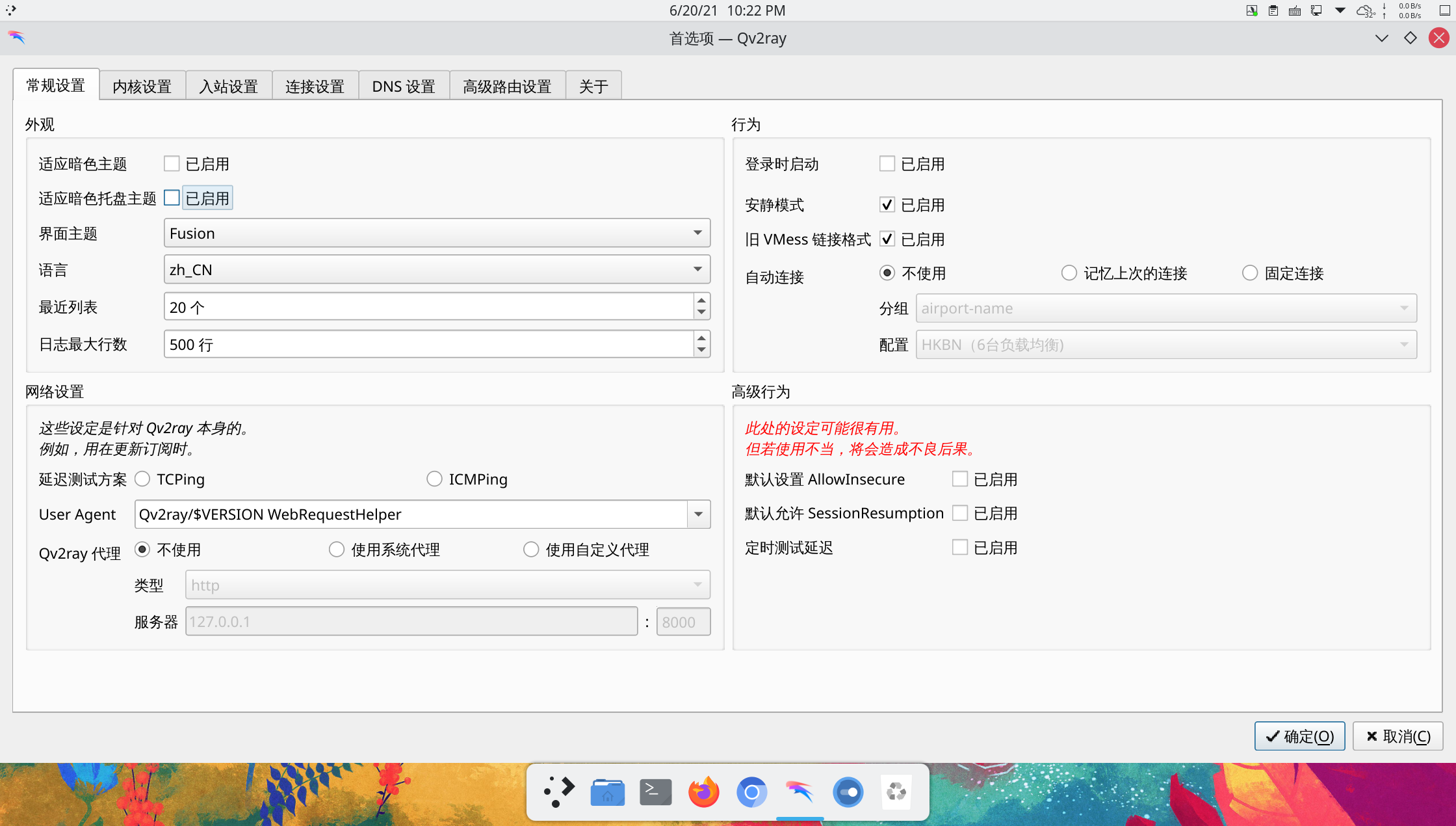Open the DNS 设置 tab

(x=403, y=86)
